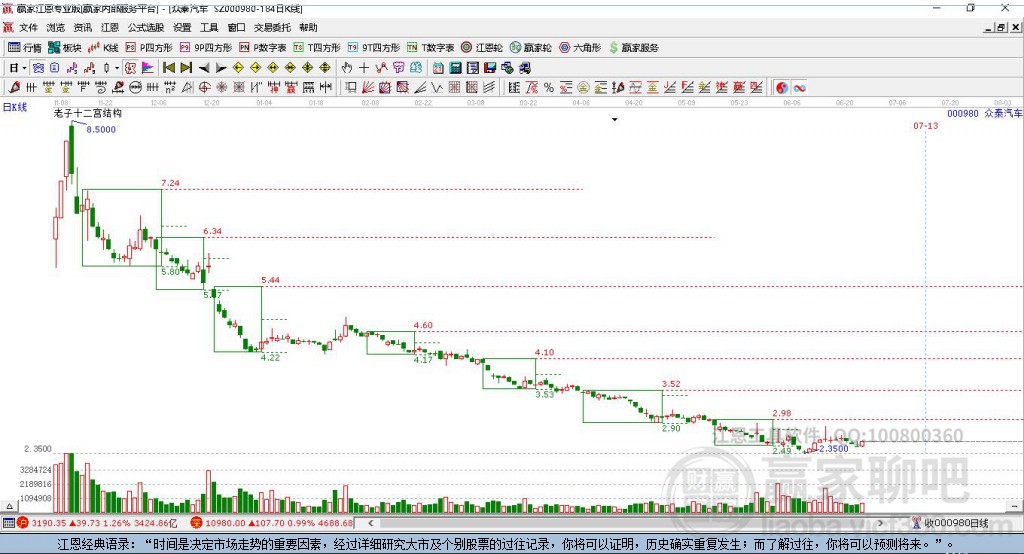Collapse volume panel with up arrow
Screen dimensions: 1024x554
(9, 506)
